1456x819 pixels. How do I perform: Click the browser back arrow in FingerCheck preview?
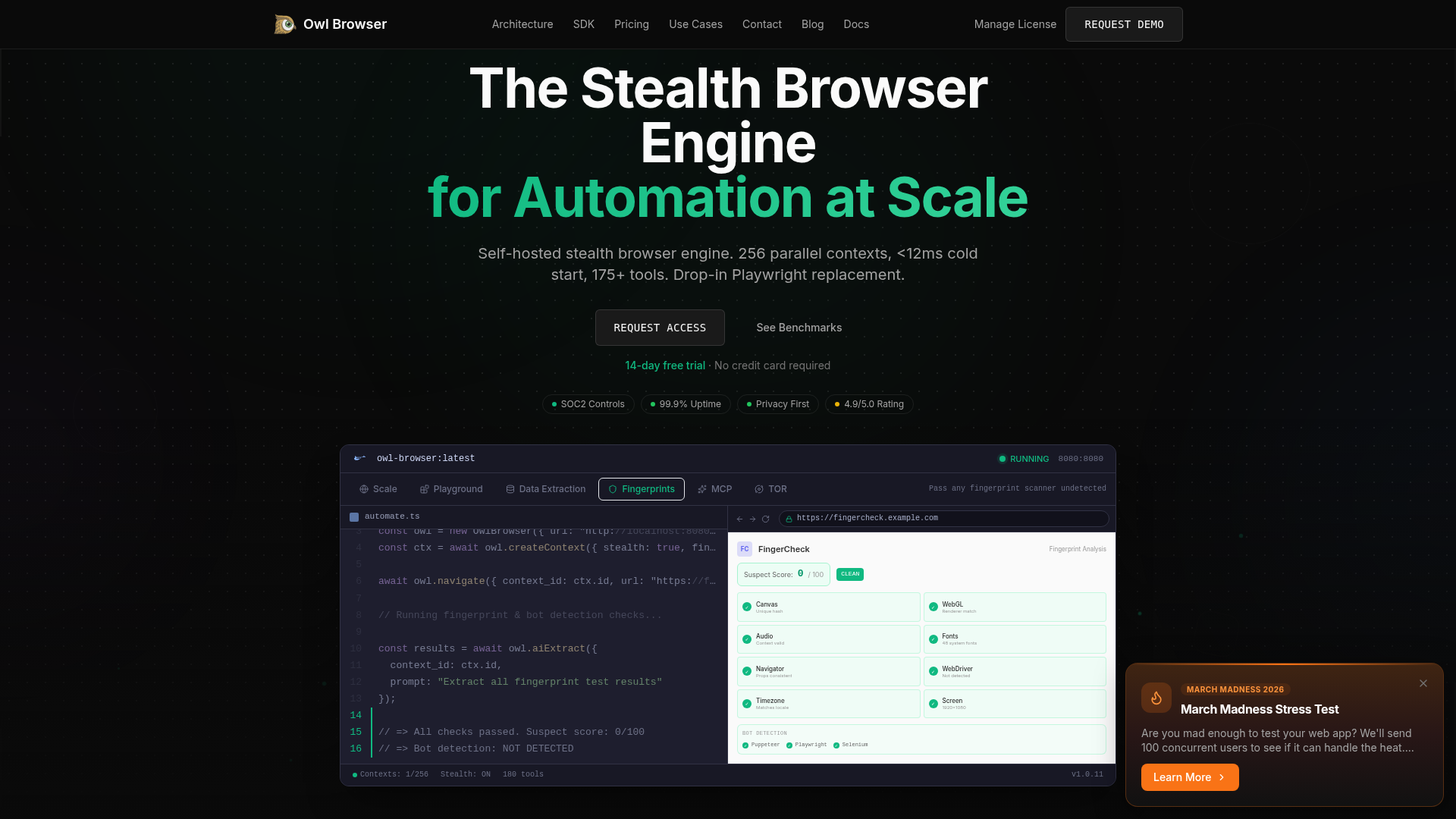click(739, 519)
